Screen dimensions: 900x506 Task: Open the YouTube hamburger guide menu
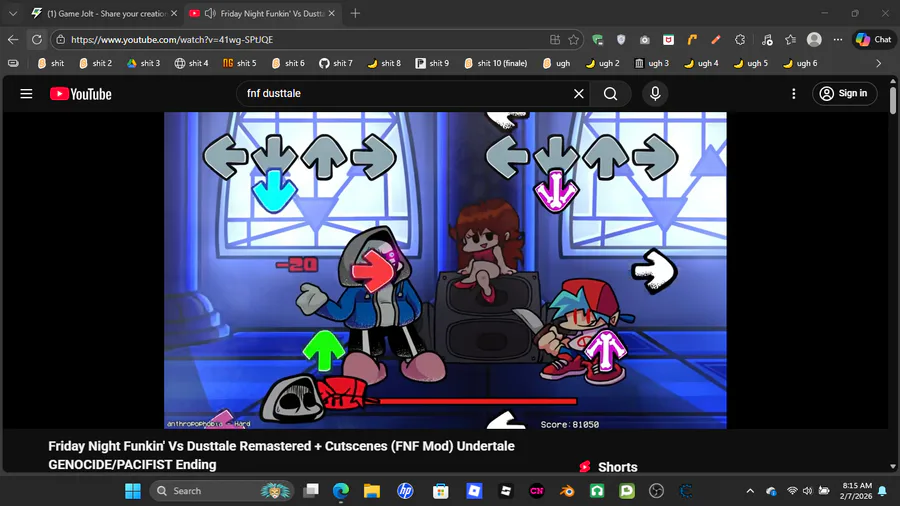click(x=26, y=94)
